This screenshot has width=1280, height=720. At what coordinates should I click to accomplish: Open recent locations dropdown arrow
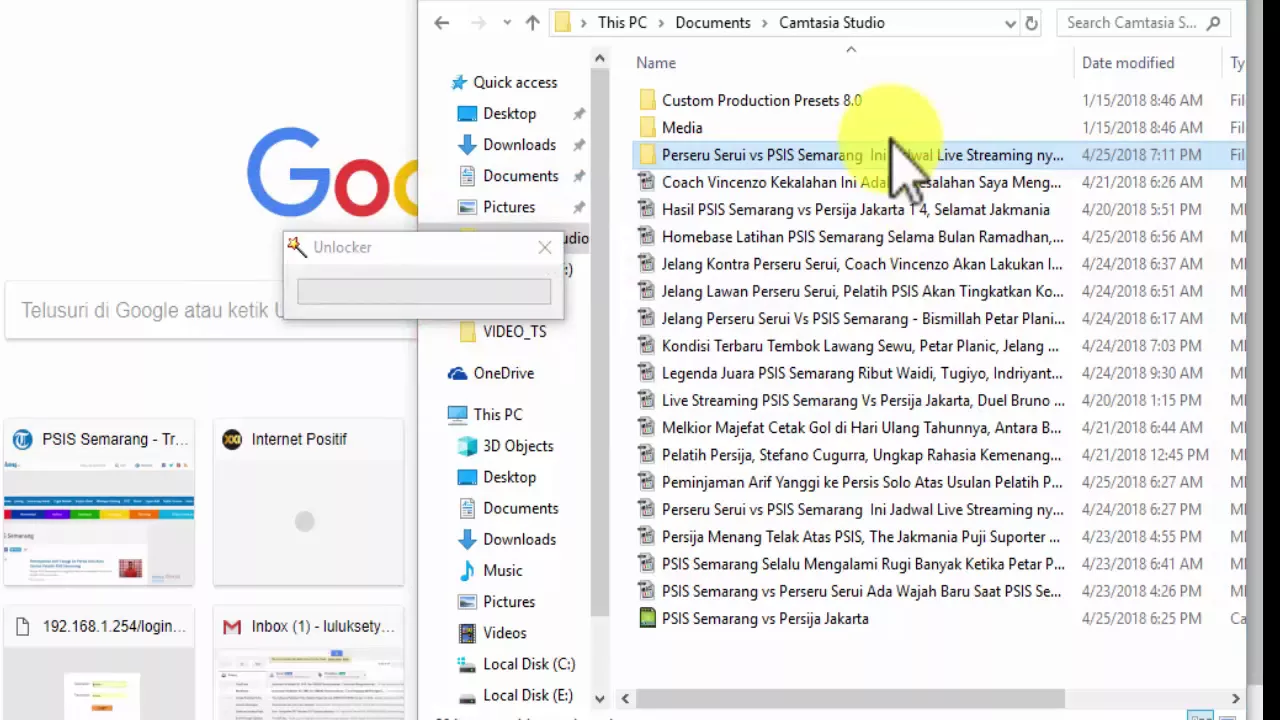[x=507, y=23]
